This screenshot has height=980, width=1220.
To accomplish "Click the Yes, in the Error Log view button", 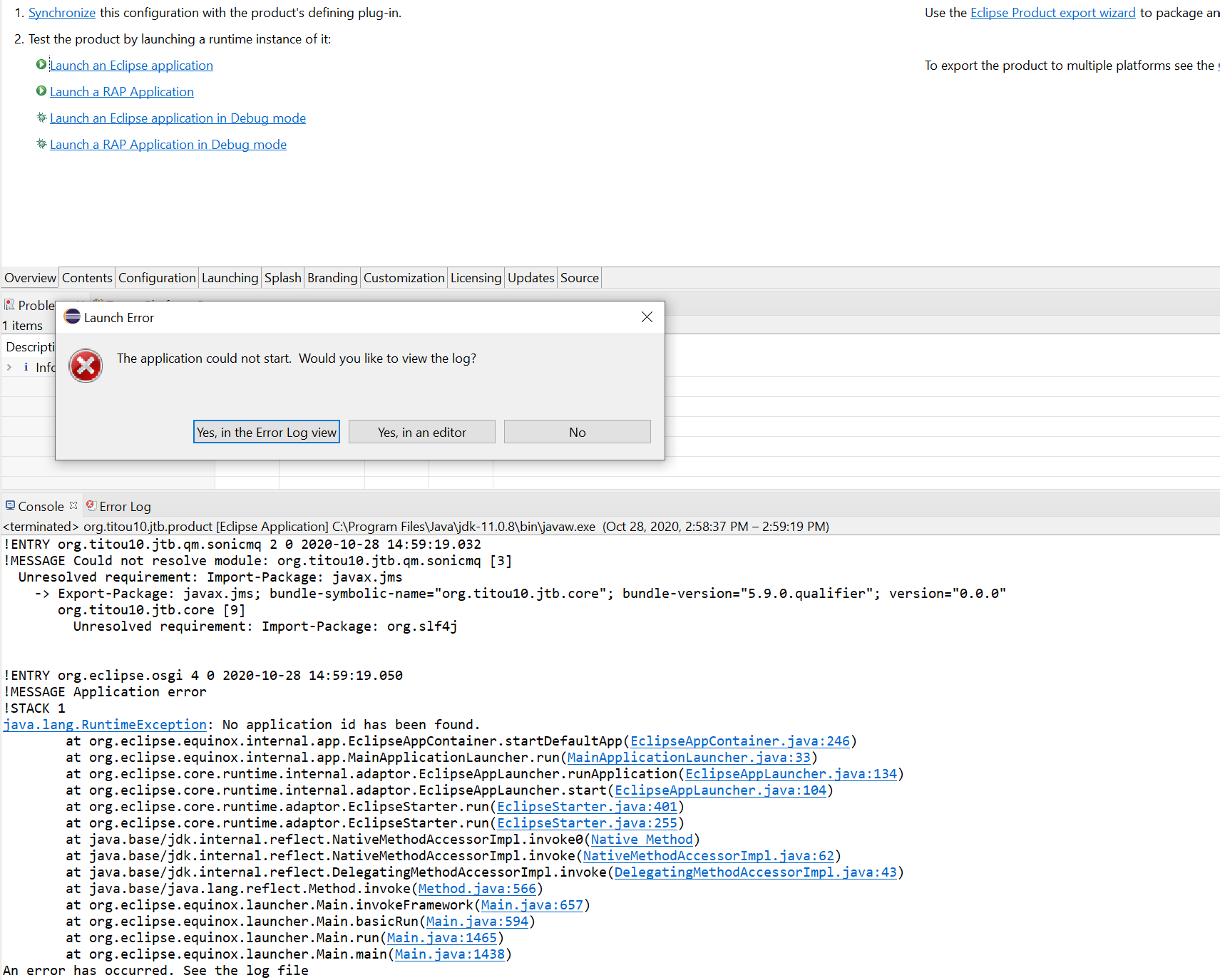I will coord(266,431).
